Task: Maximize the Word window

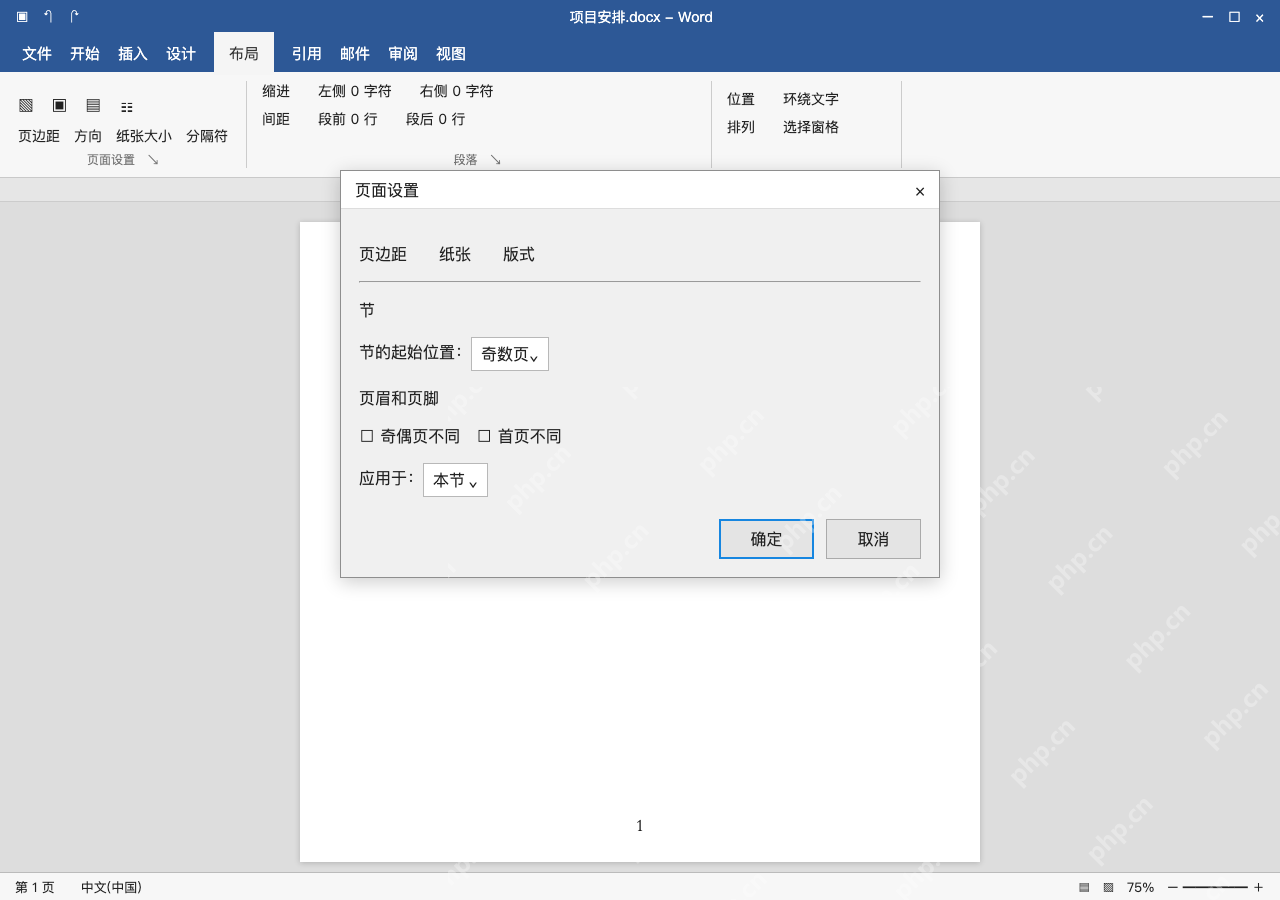Action: point(1234,17)
